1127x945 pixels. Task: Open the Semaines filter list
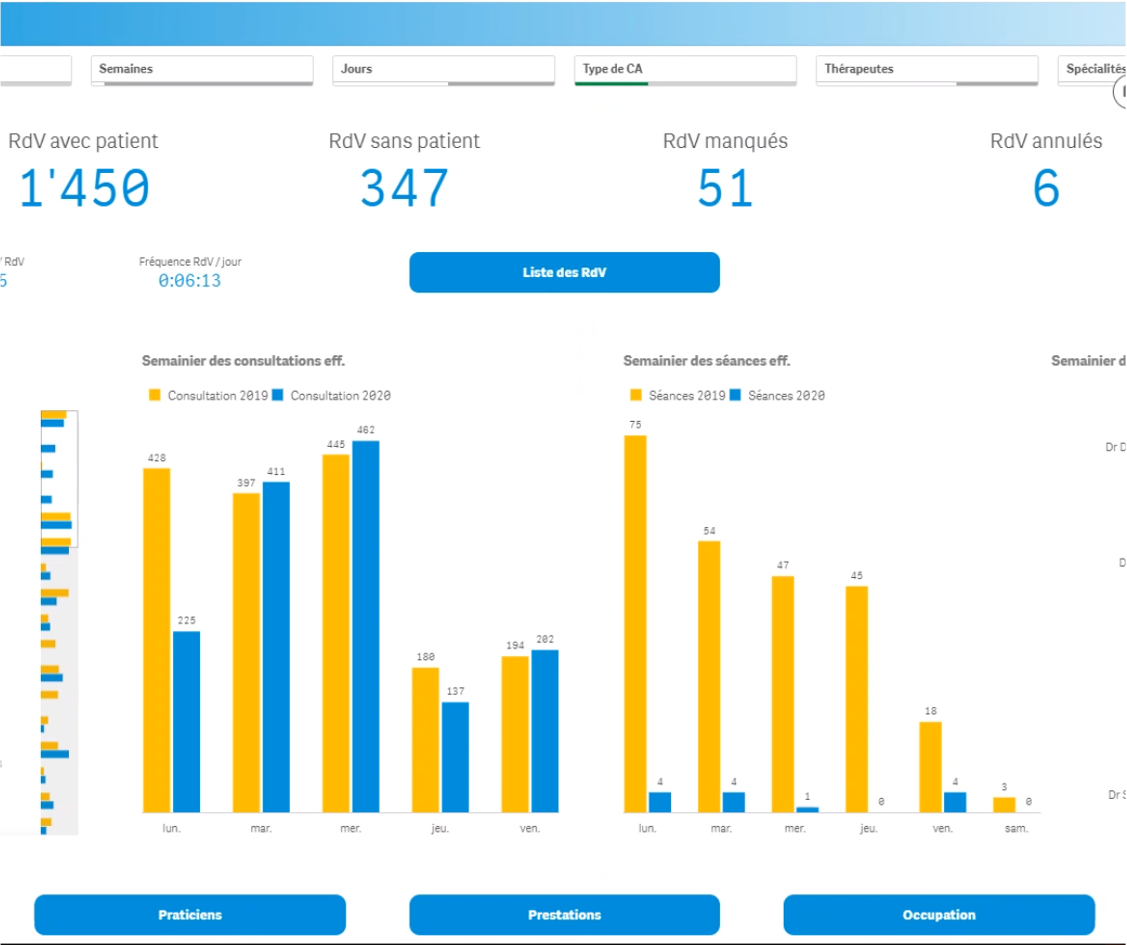[x=200, y=69]
